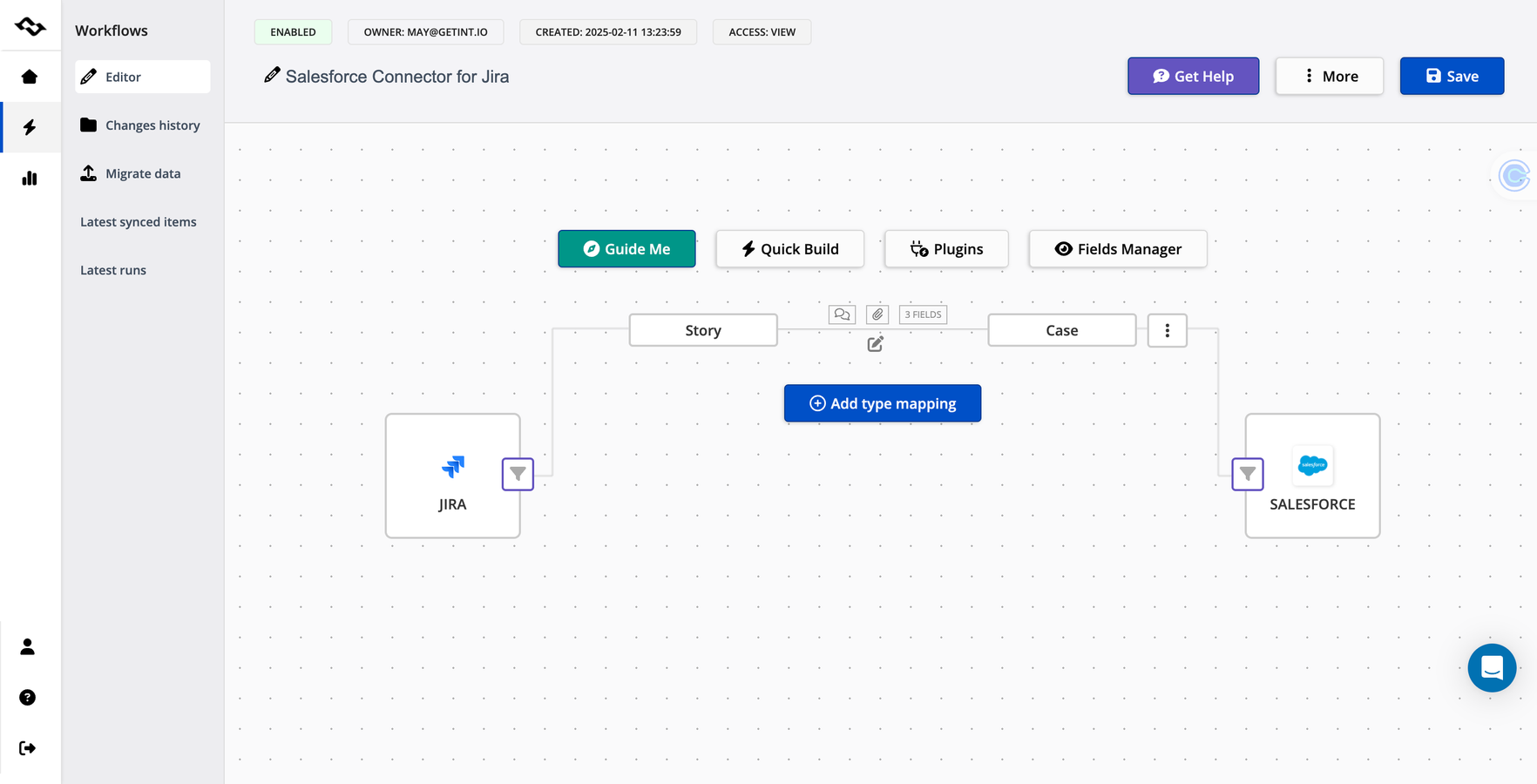Edit the Story to Case mapping

[x=876, y=344]
